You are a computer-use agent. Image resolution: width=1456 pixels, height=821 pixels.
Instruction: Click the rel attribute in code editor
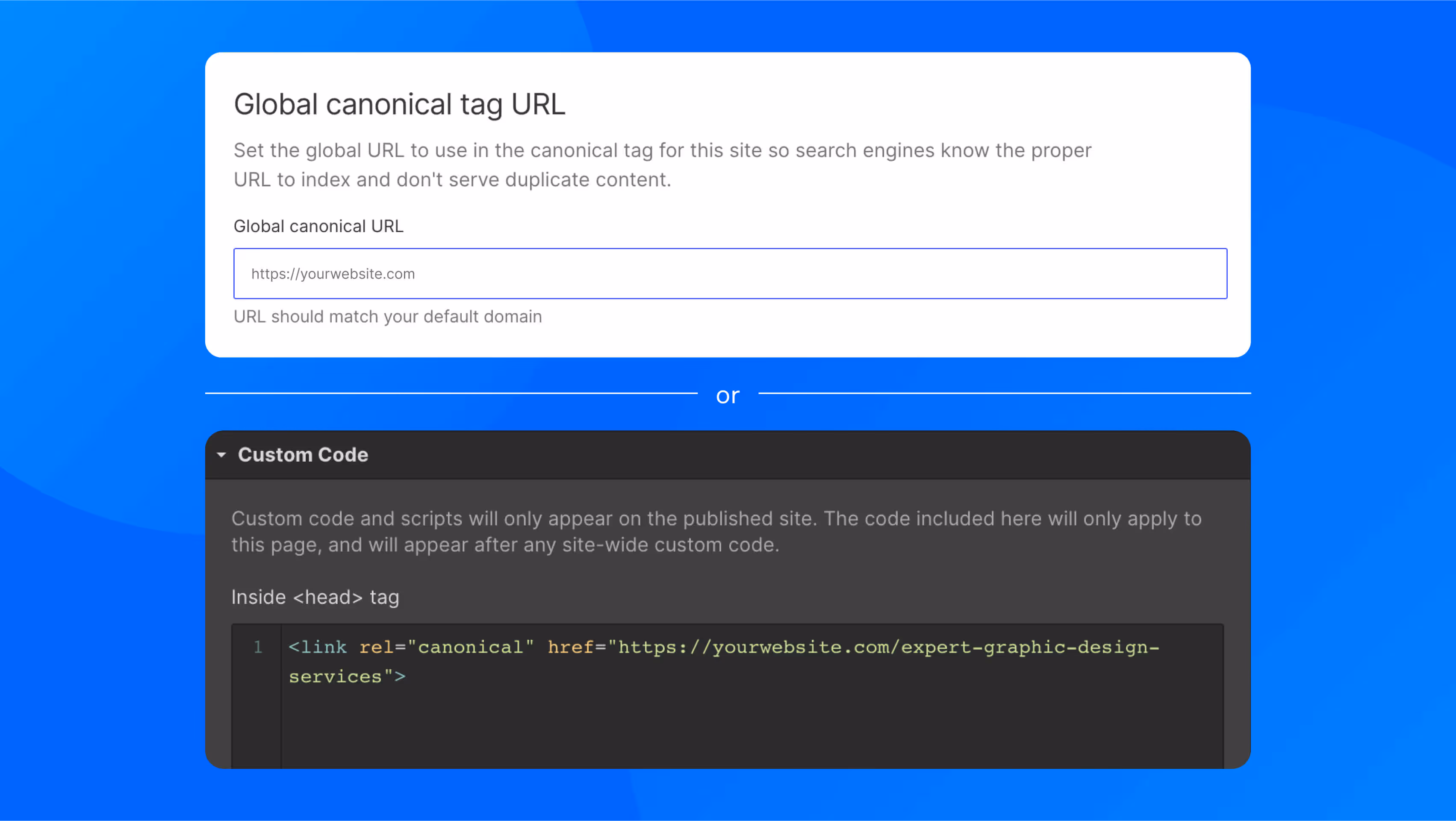[x=376, y=647]
